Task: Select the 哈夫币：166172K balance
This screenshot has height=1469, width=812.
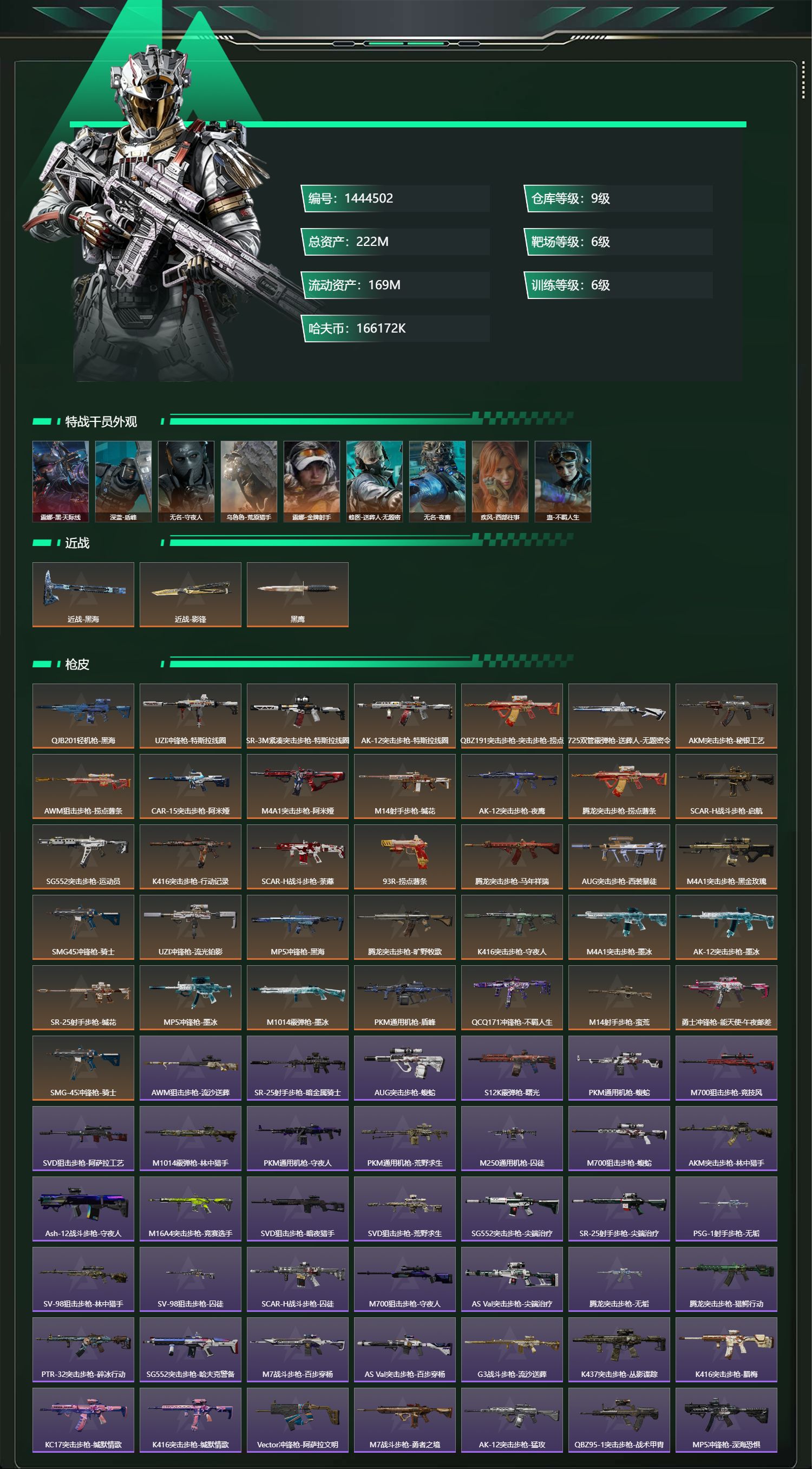Action: click(x=395, y=328)
